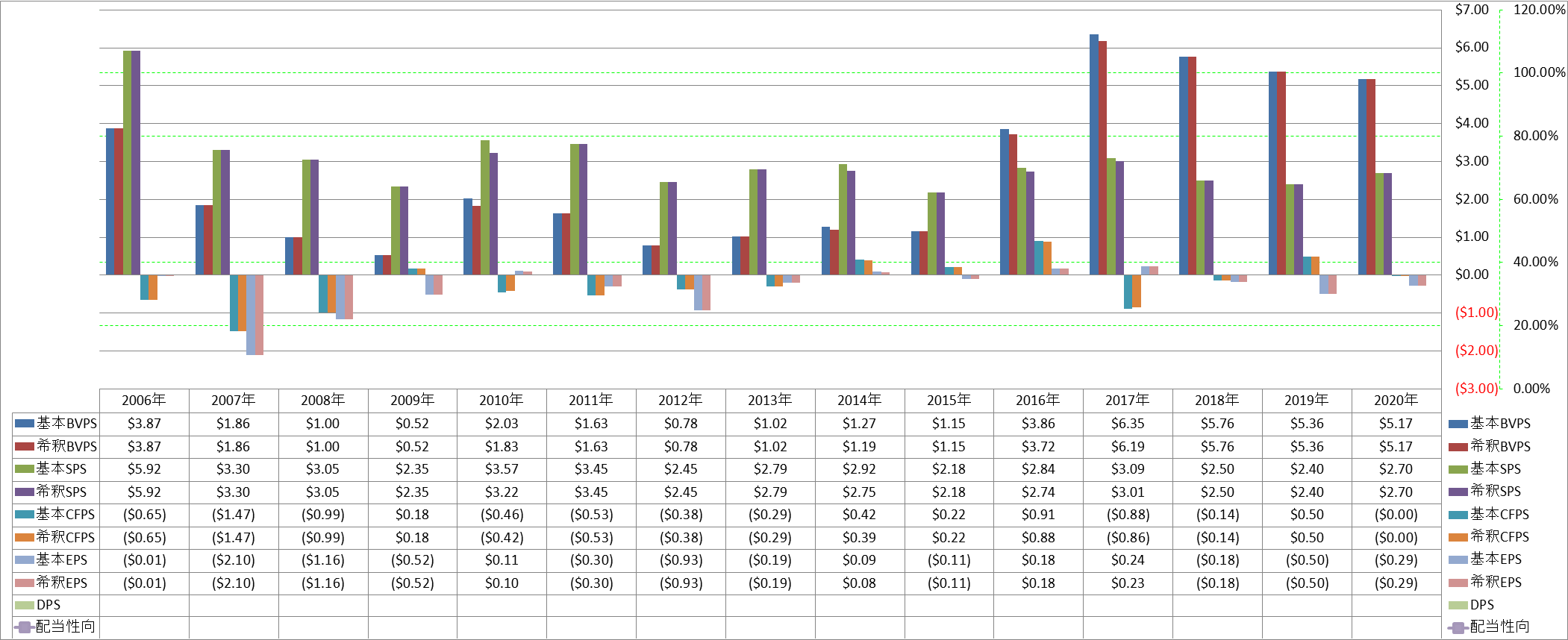Viewport: 1568px width, 640px height.
Task: Select the 2008年 column header
Action: (323, 401)
